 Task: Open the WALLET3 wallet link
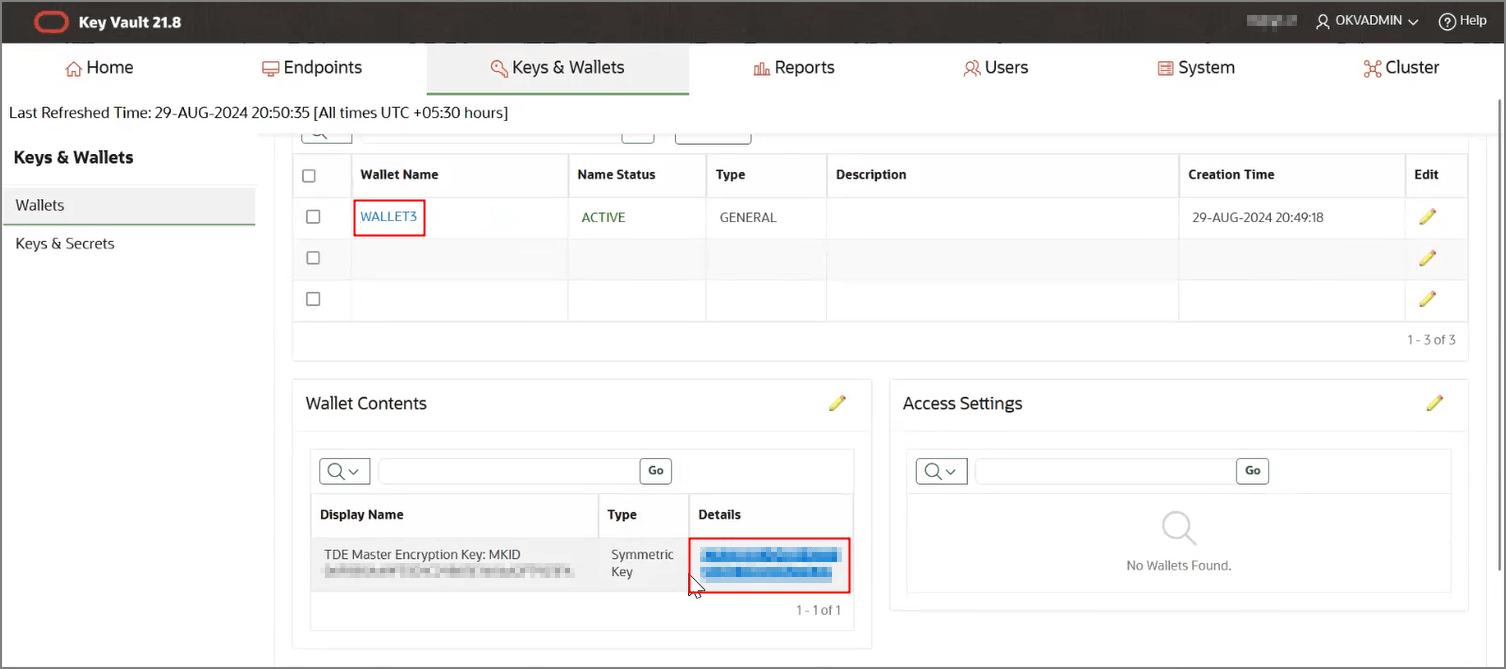coord(388,217)
